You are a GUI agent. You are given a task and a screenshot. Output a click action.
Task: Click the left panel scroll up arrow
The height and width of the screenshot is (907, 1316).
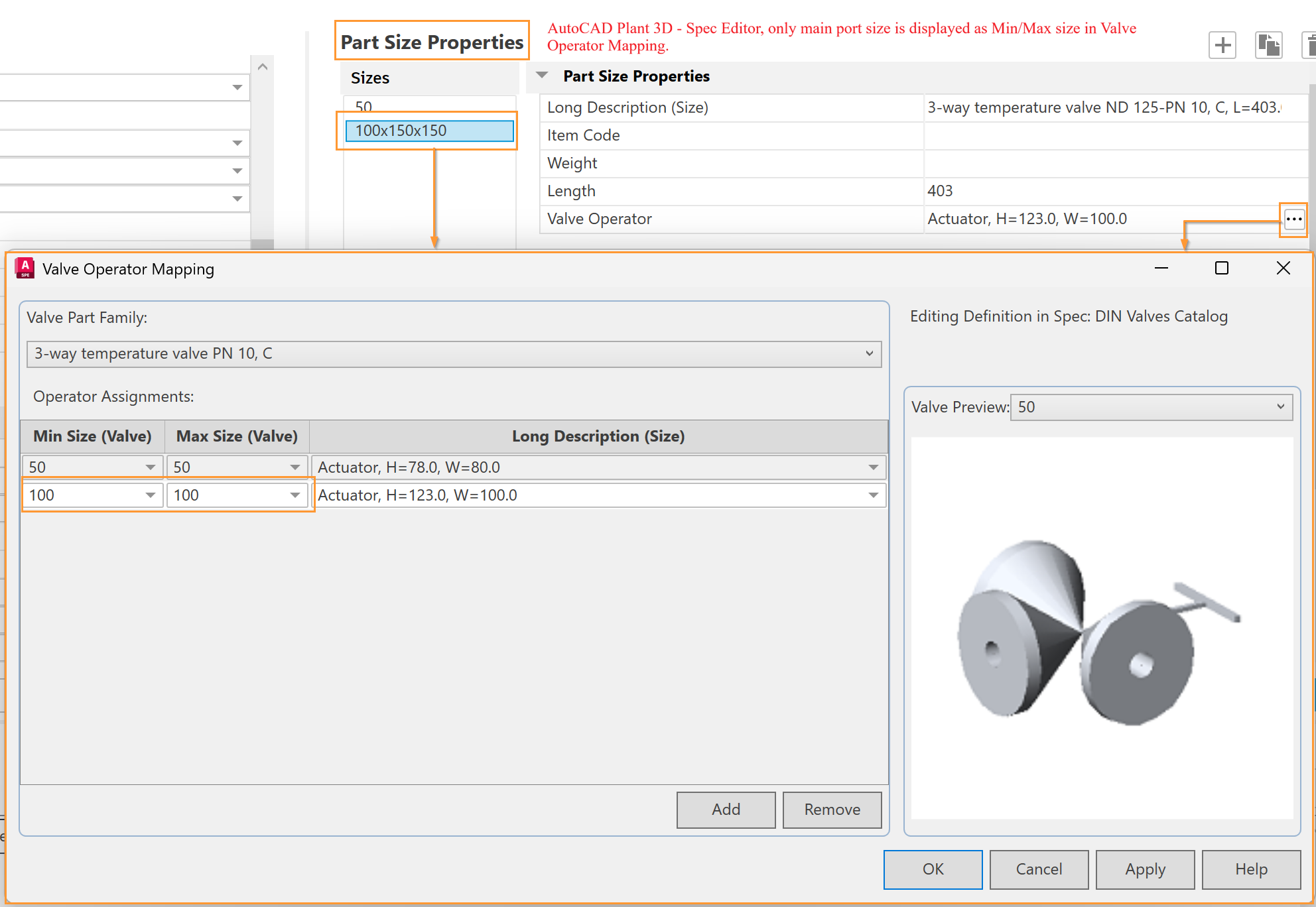[262, 66]
